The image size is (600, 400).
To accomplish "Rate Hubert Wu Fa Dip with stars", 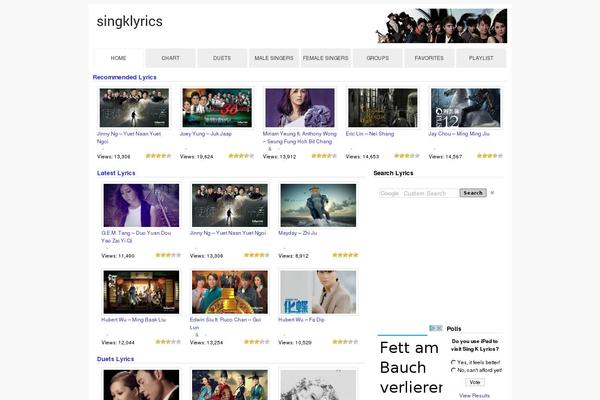I will (345, 342).
